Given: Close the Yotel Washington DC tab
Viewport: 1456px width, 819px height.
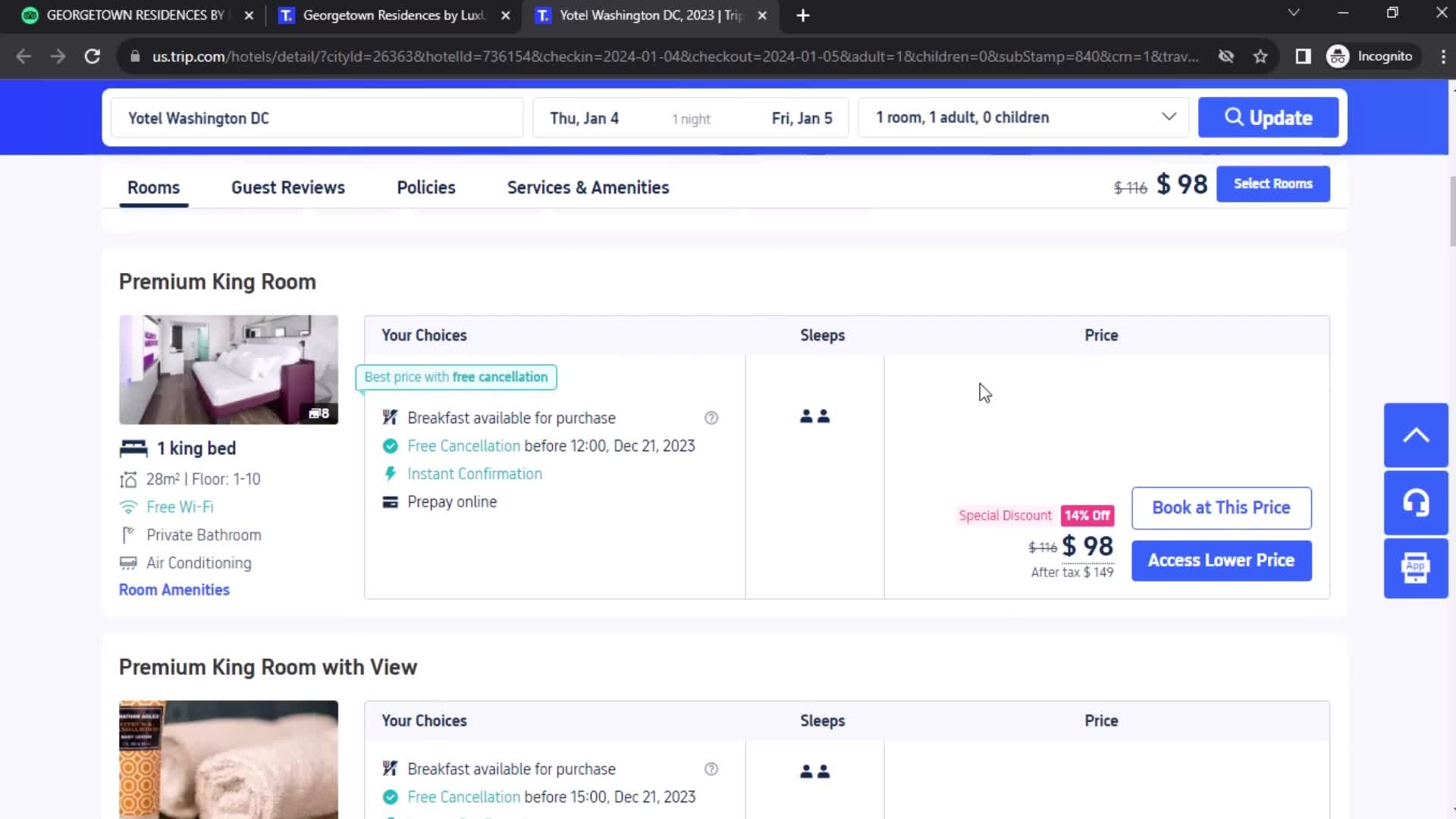Looking at the screenshot, I should (x=762, y=15).
